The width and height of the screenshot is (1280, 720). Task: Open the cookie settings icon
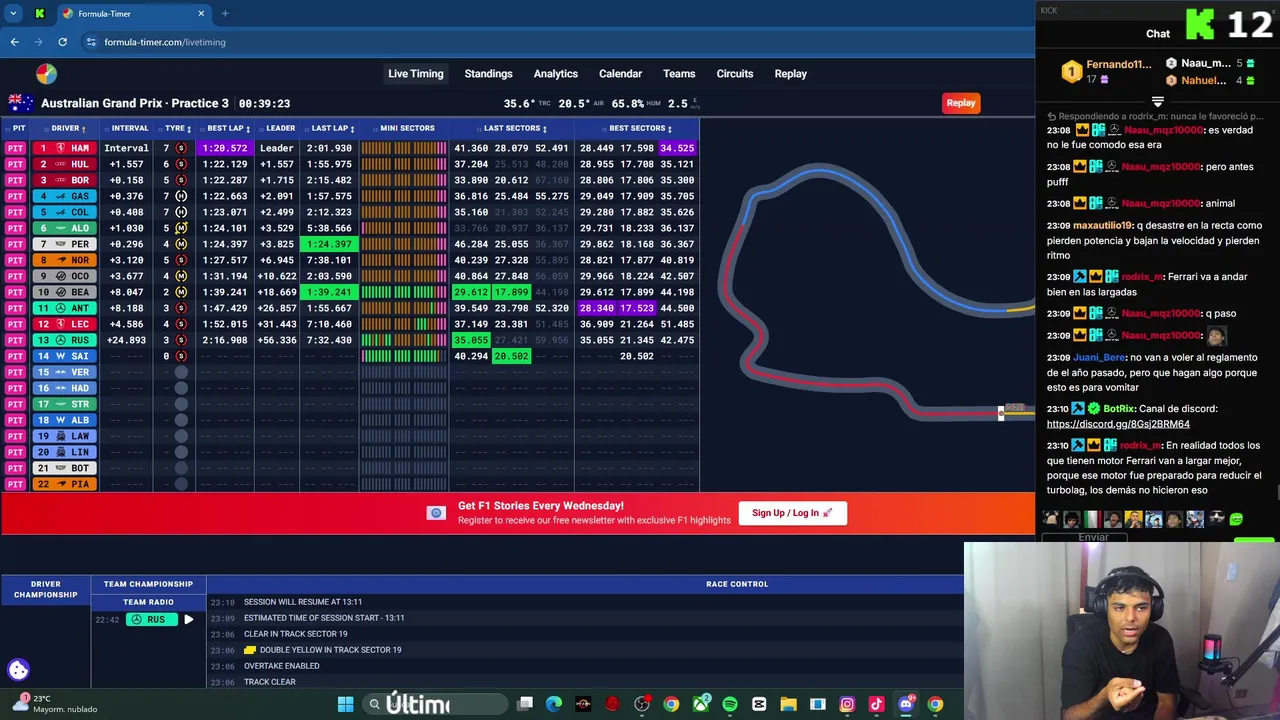[x=18, y=670]
